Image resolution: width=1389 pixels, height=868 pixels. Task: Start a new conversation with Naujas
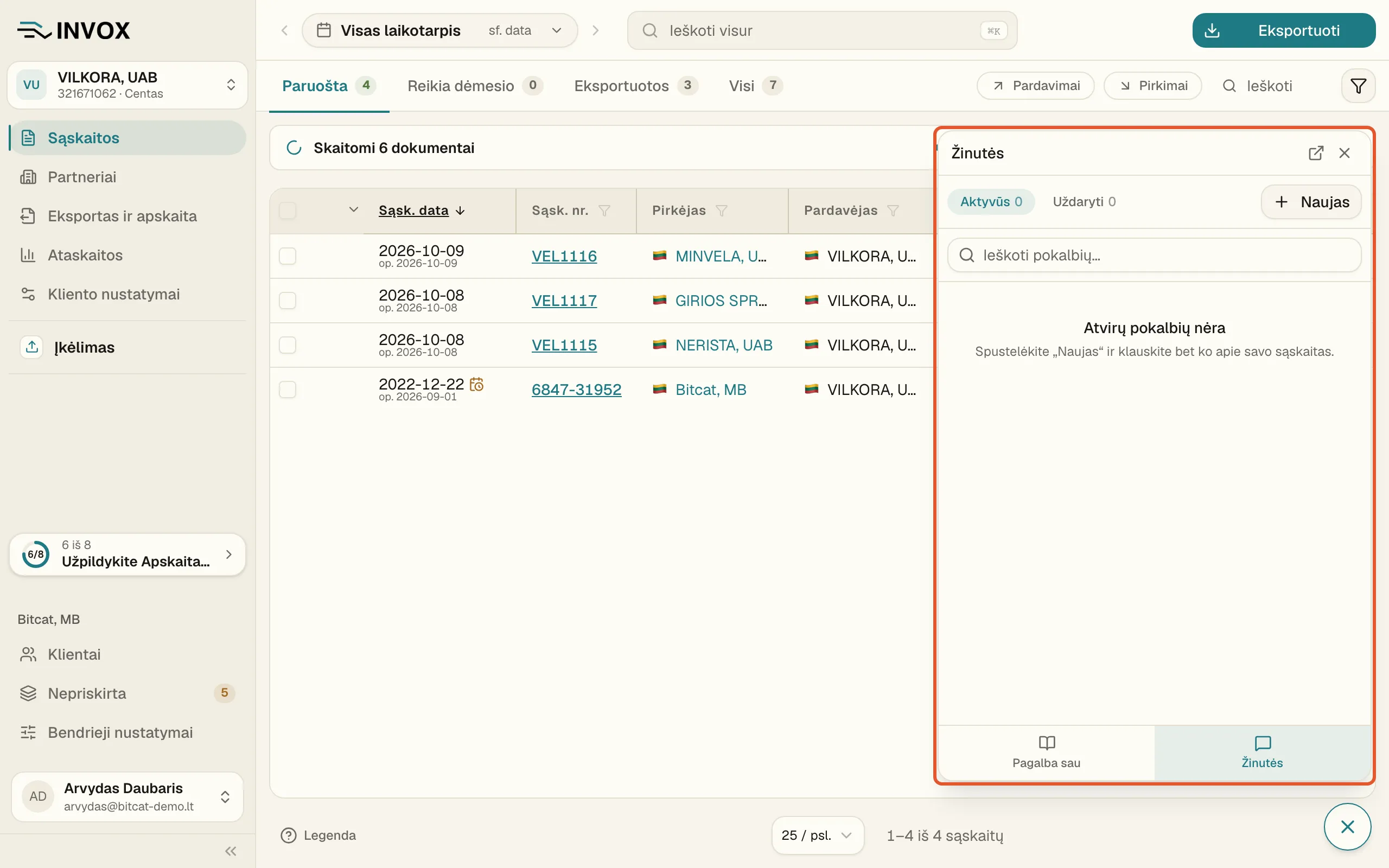click(1311, 202)
